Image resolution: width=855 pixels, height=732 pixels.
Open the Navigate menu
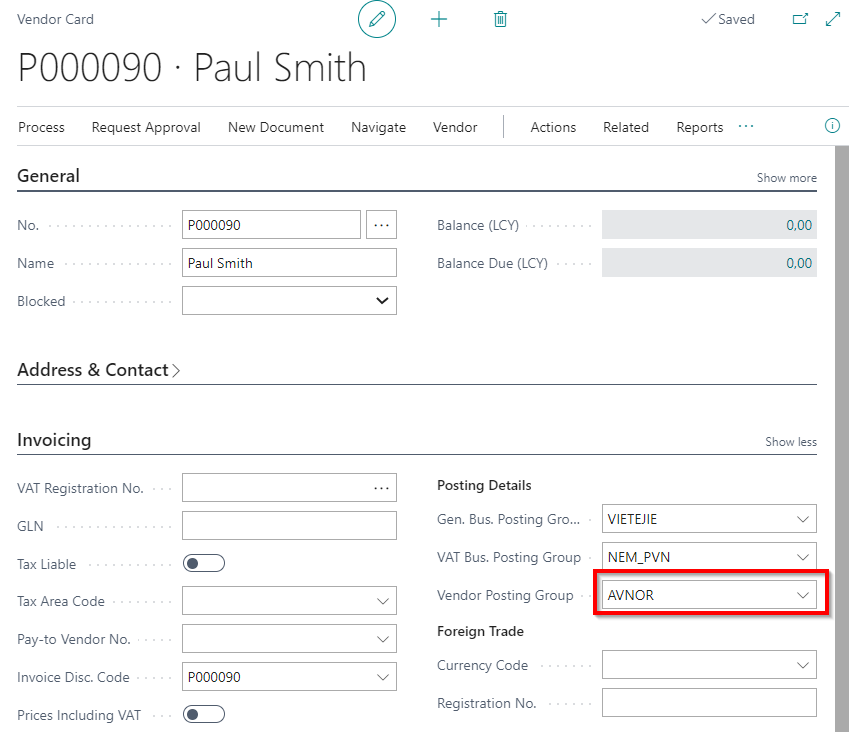pyautogui.click(x=378, y=127)
